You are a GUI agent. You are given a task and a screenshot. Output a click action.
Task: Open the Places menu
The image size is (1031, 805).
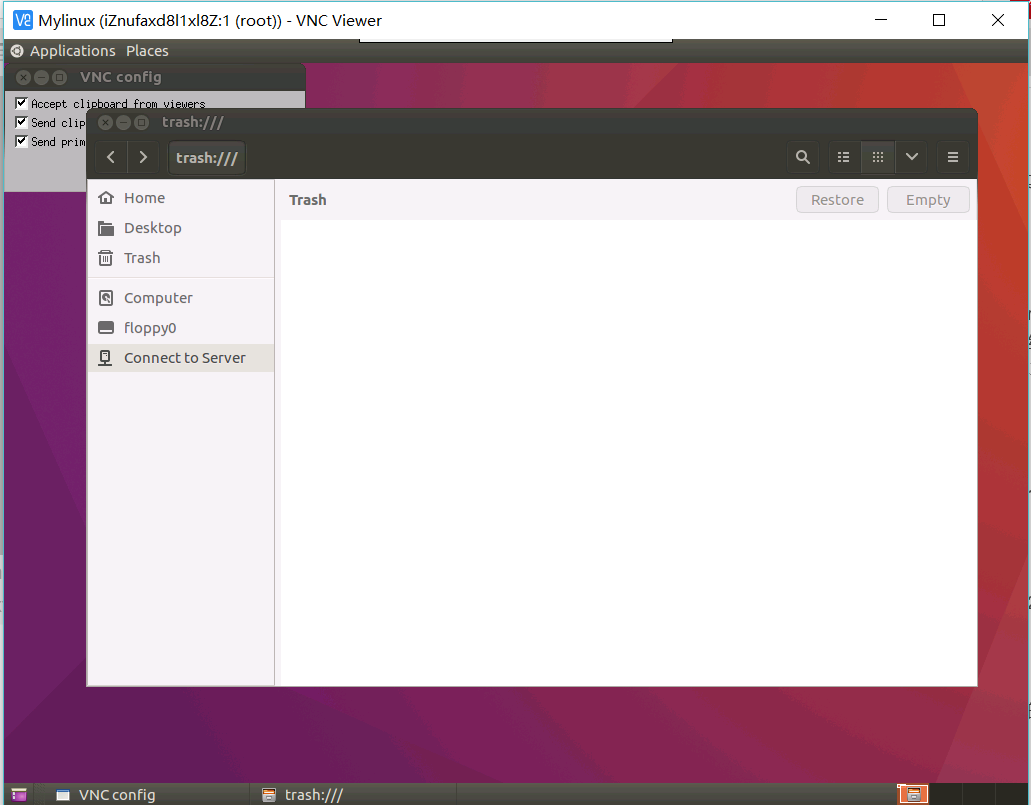[147, 51]
